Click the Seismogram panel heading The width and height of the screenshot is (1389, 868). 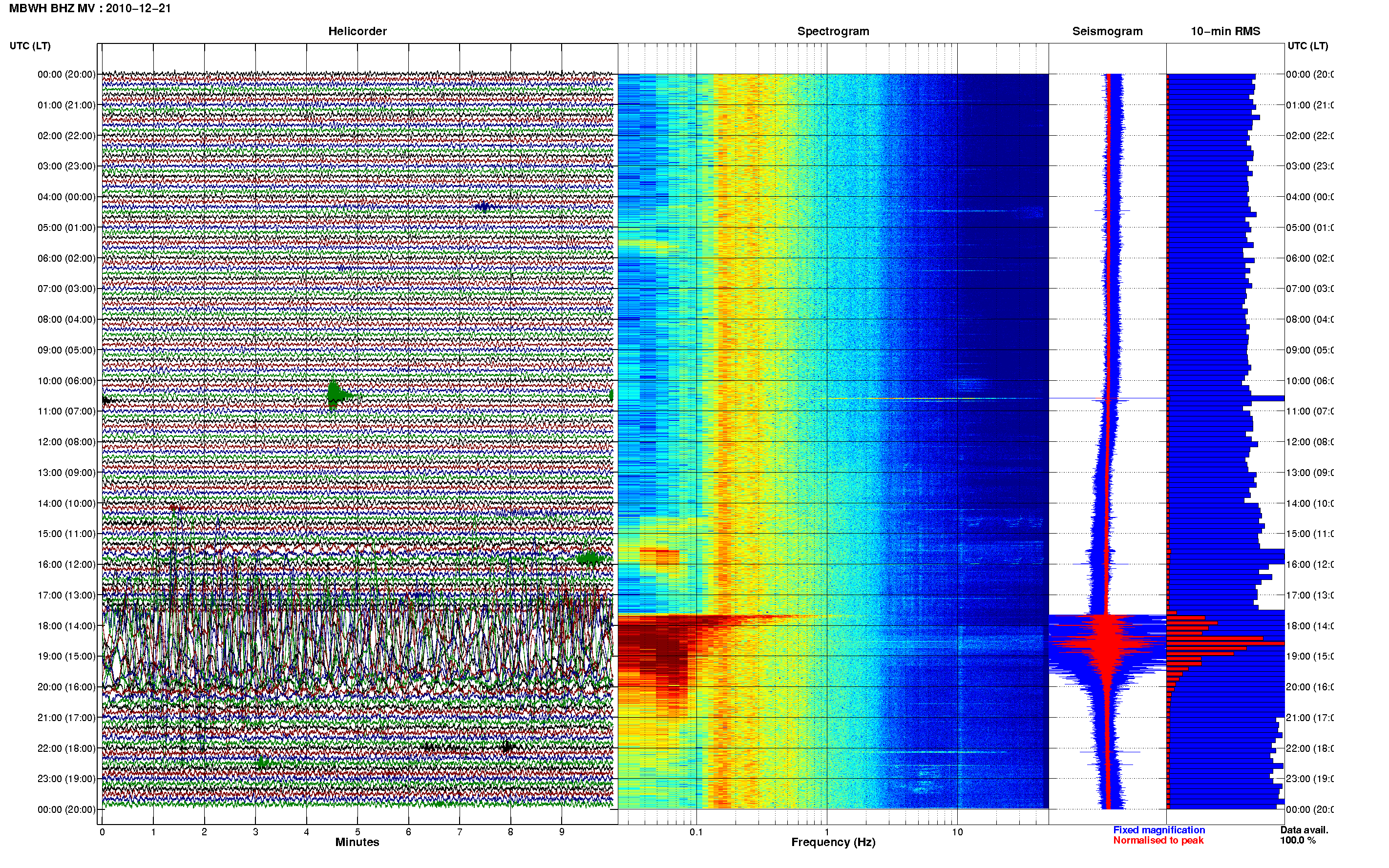(x=1107, y=31)
